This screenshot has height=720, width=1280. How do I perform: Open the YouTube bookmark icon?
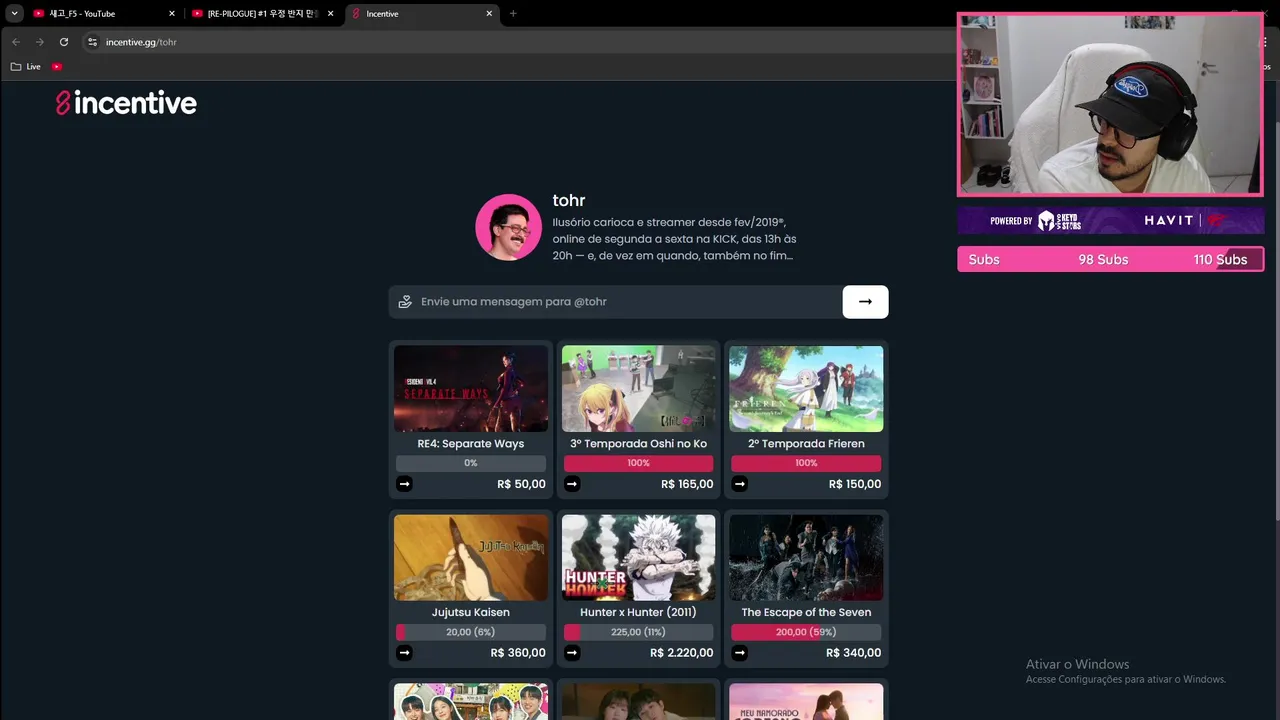(57, 67)
